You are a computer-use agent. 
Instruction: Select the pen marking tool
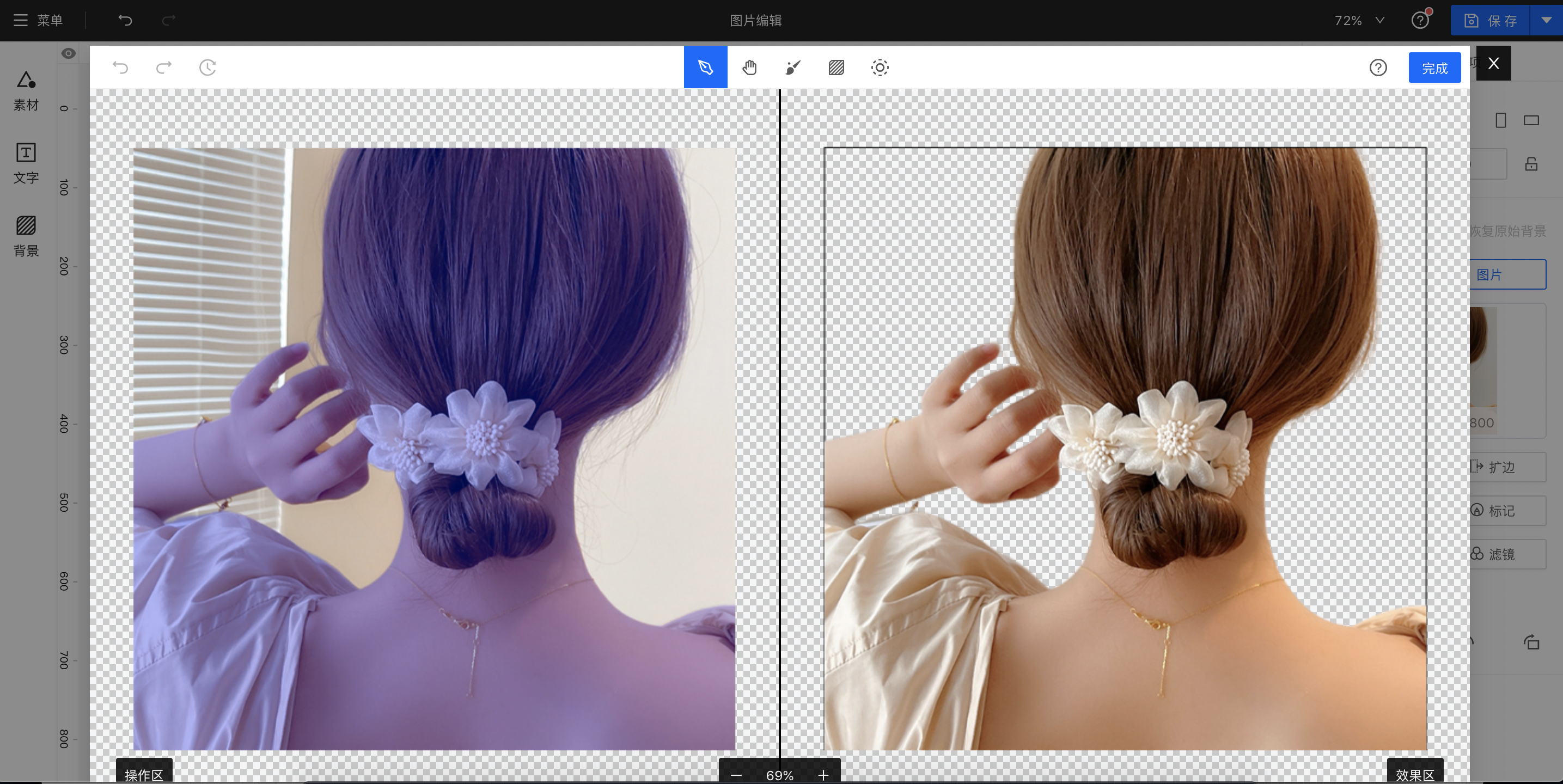[706, 68]
